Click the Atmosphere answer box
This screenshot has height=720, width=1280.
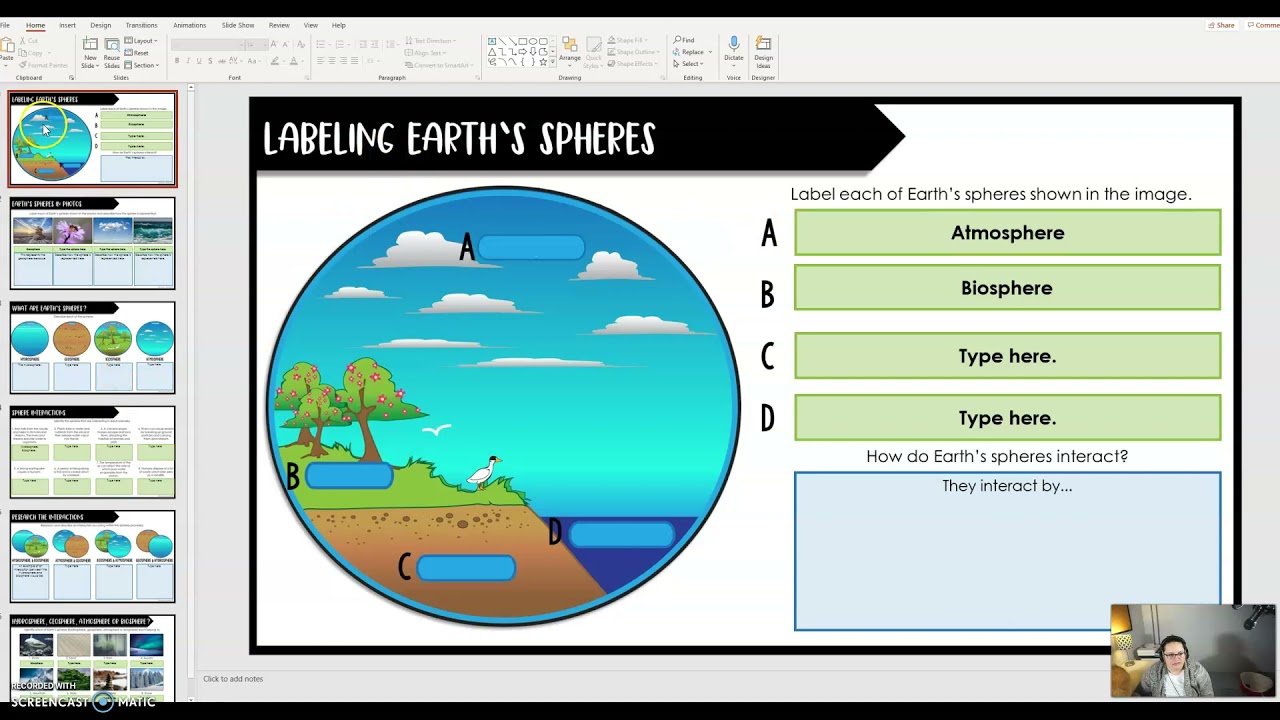pyautogui.click(x=1007, y=233)
